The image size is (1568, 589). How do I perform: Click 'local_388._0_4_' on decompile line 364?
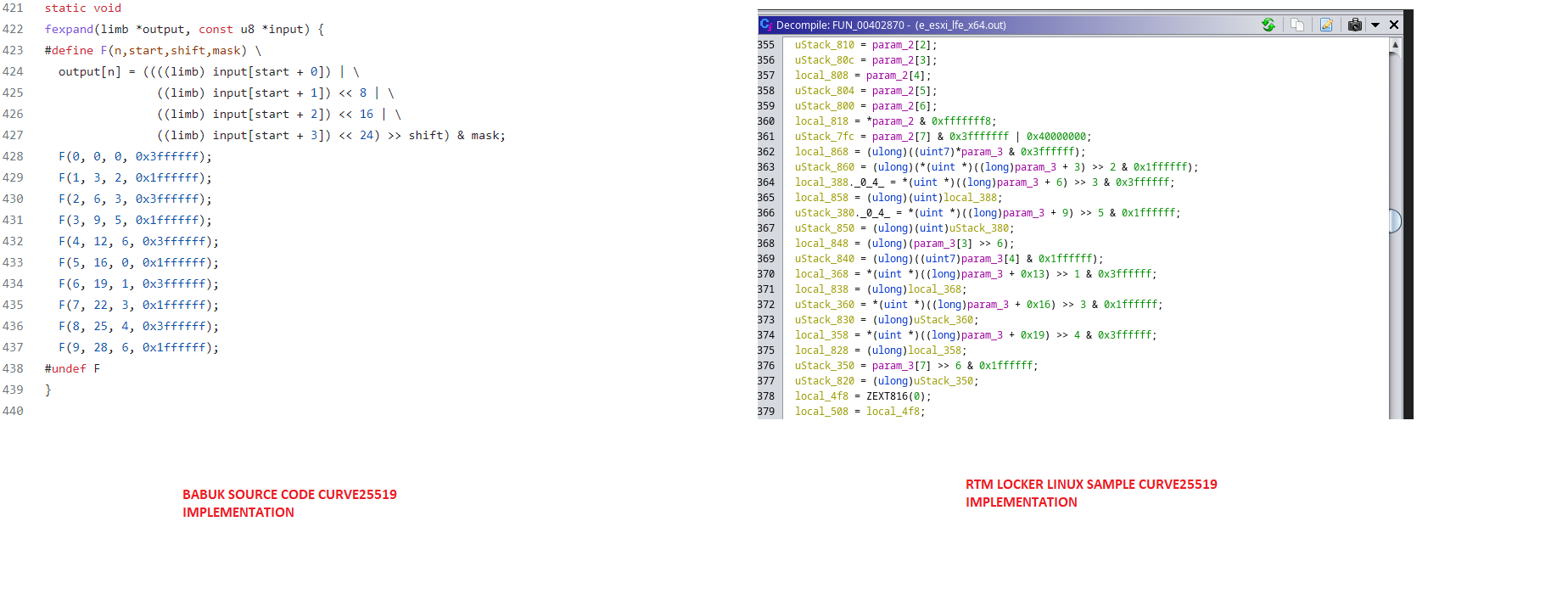(839, 182)
